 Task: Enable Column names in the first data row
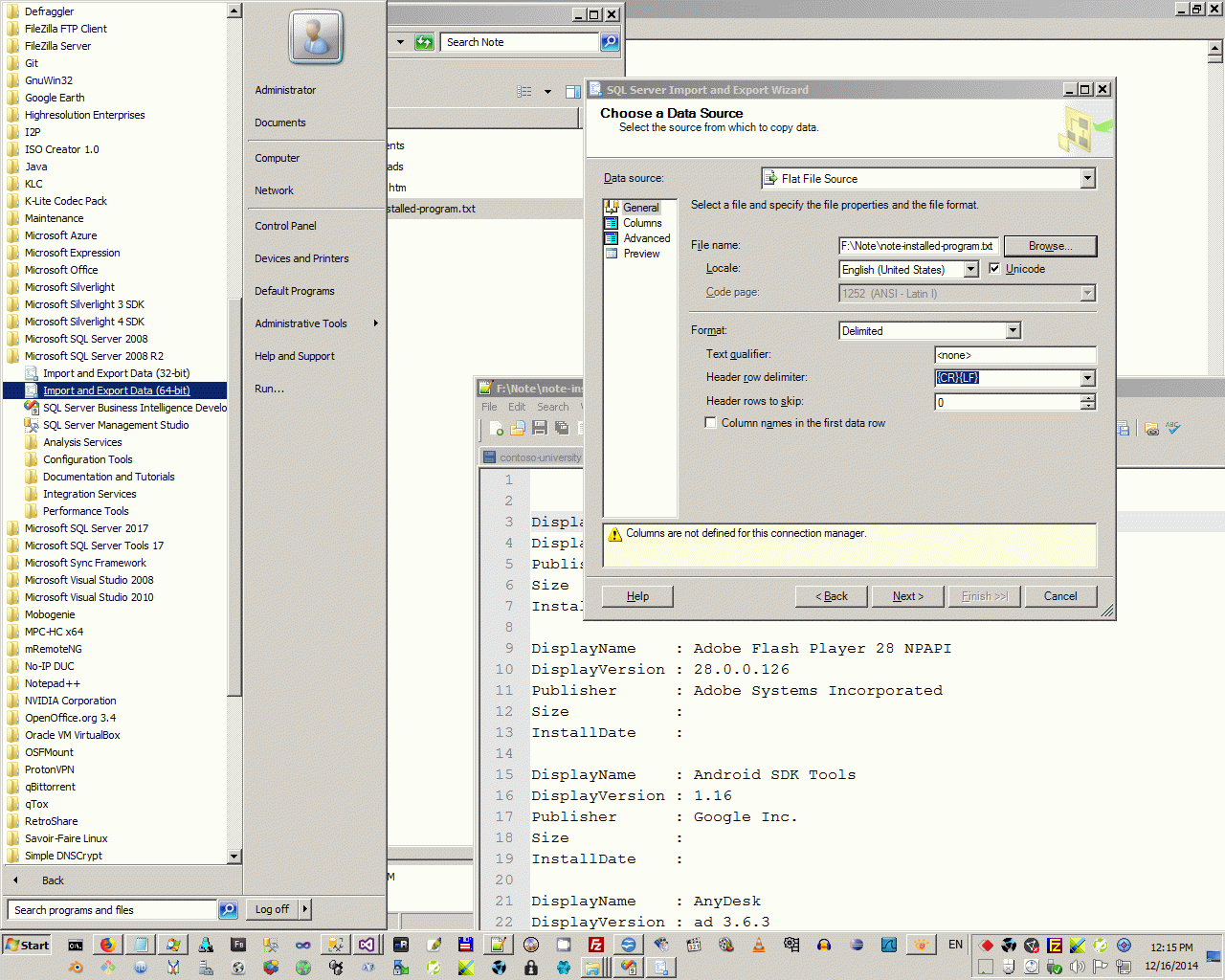click(710, 423)
